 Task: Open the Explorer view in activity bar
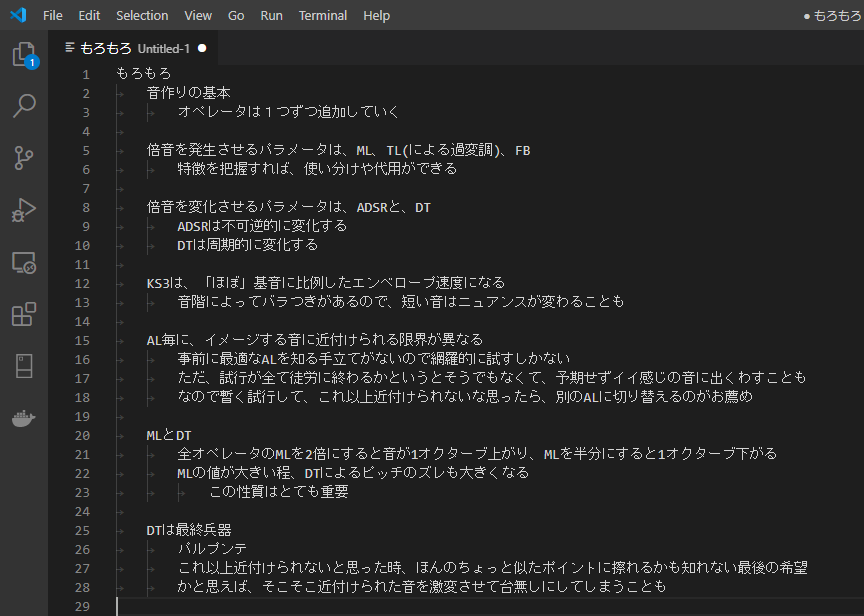click(24, 55)
